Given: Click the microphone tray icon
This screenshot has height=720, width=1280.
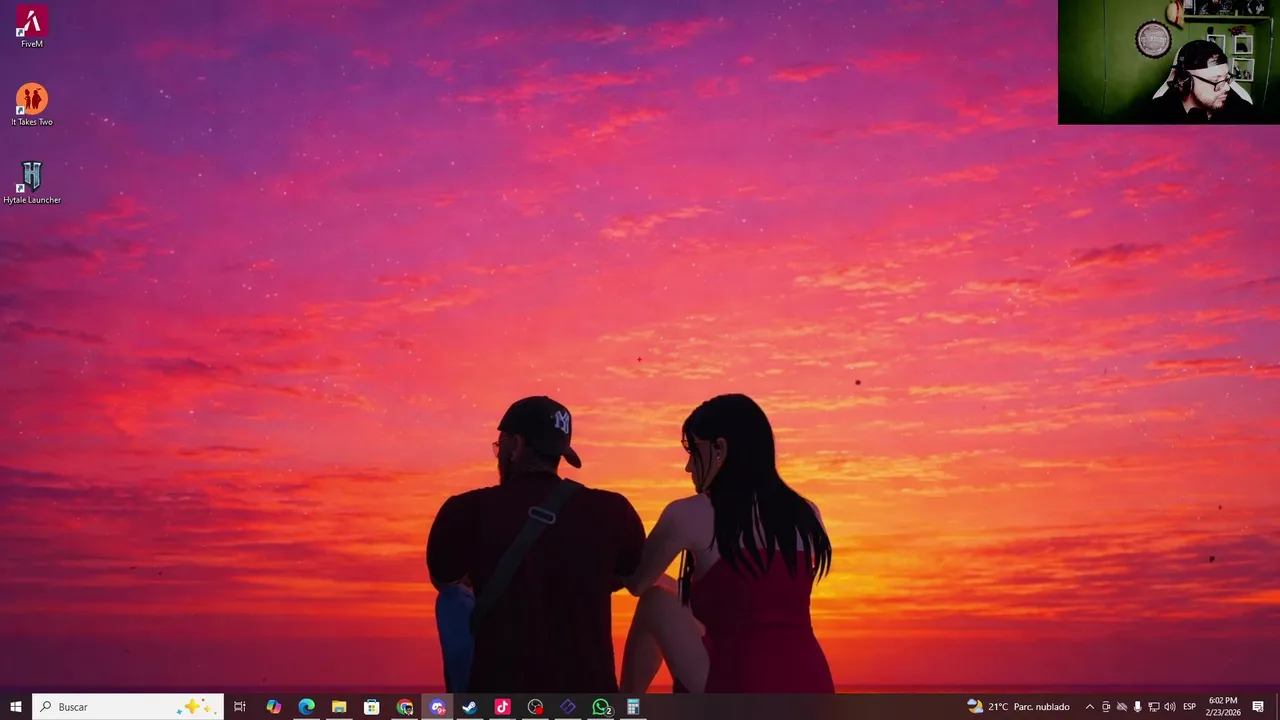Looking at the screenshot, I should [x=1138, y=707].
